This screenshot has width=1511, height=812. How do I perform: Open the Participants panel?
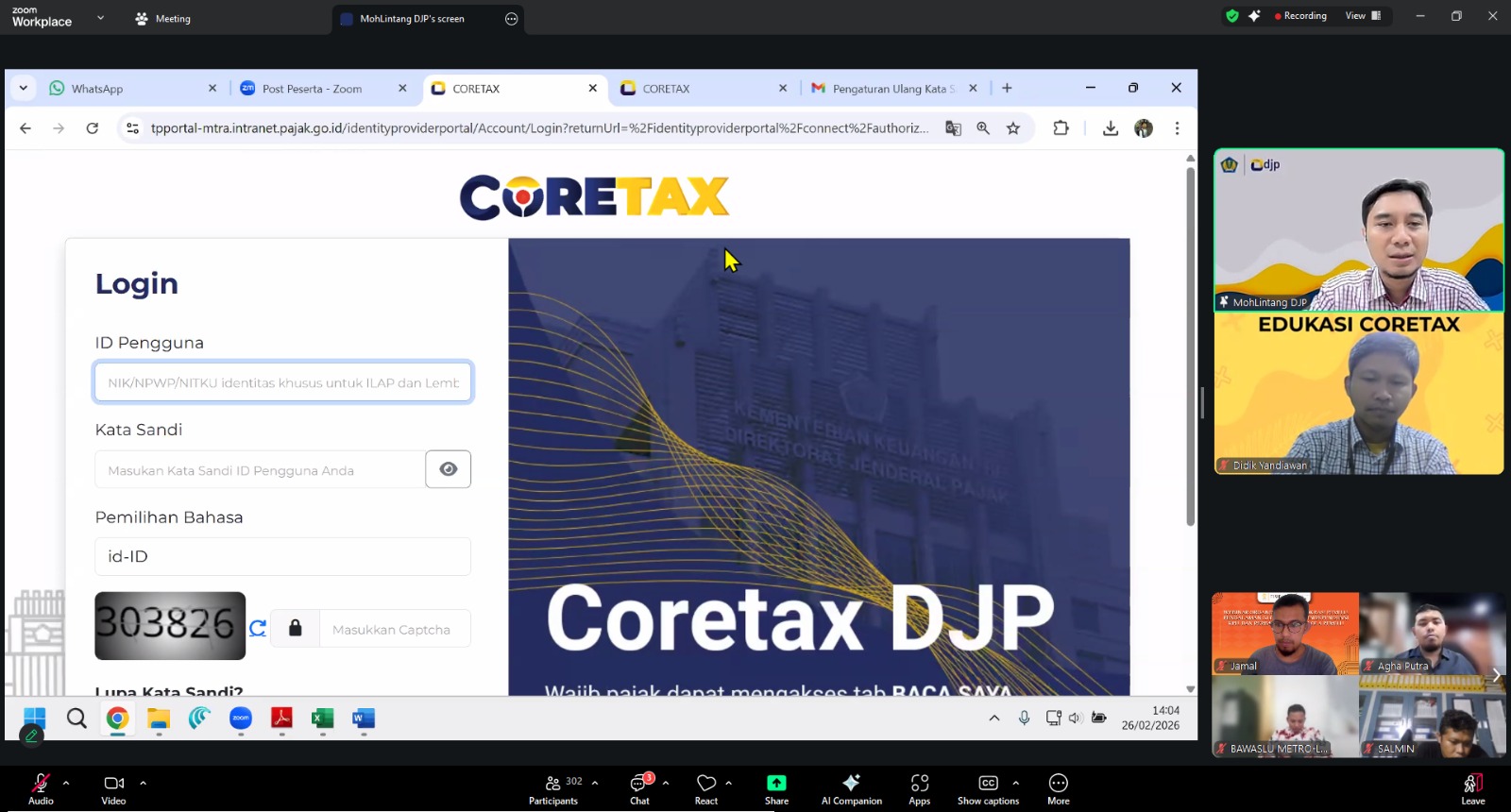(553, 787)
